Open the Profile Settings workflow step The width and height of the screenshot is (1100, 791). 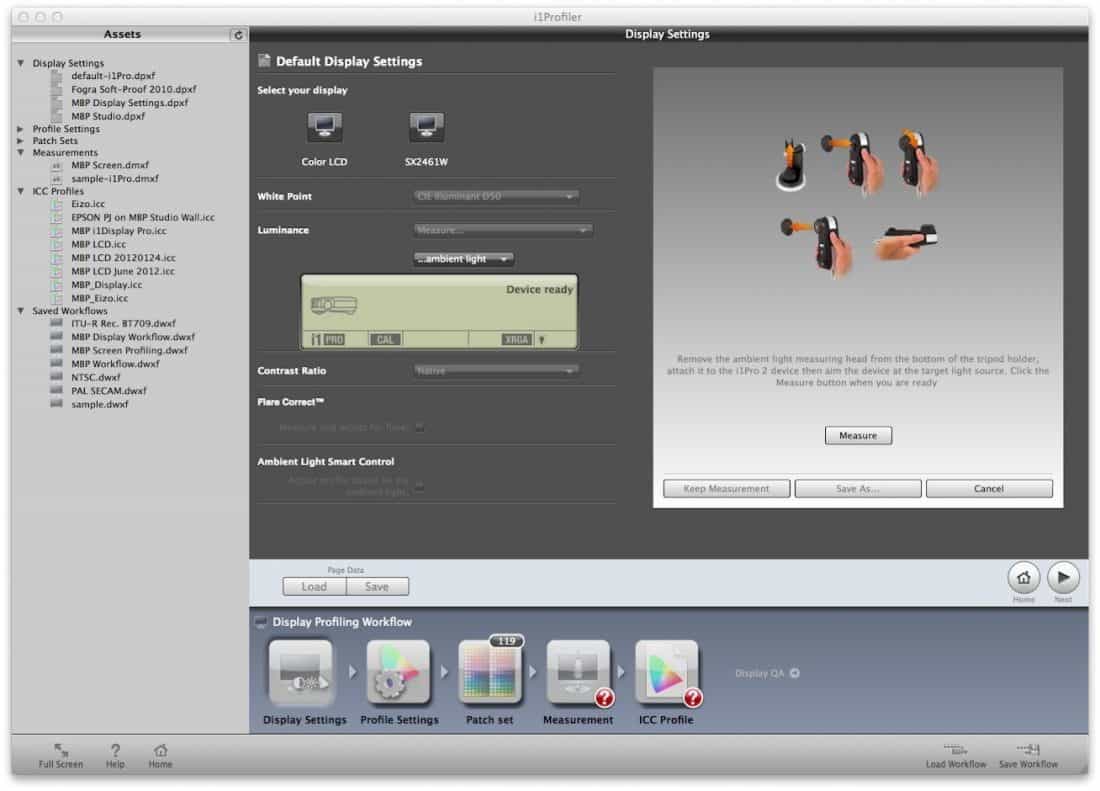398,674
